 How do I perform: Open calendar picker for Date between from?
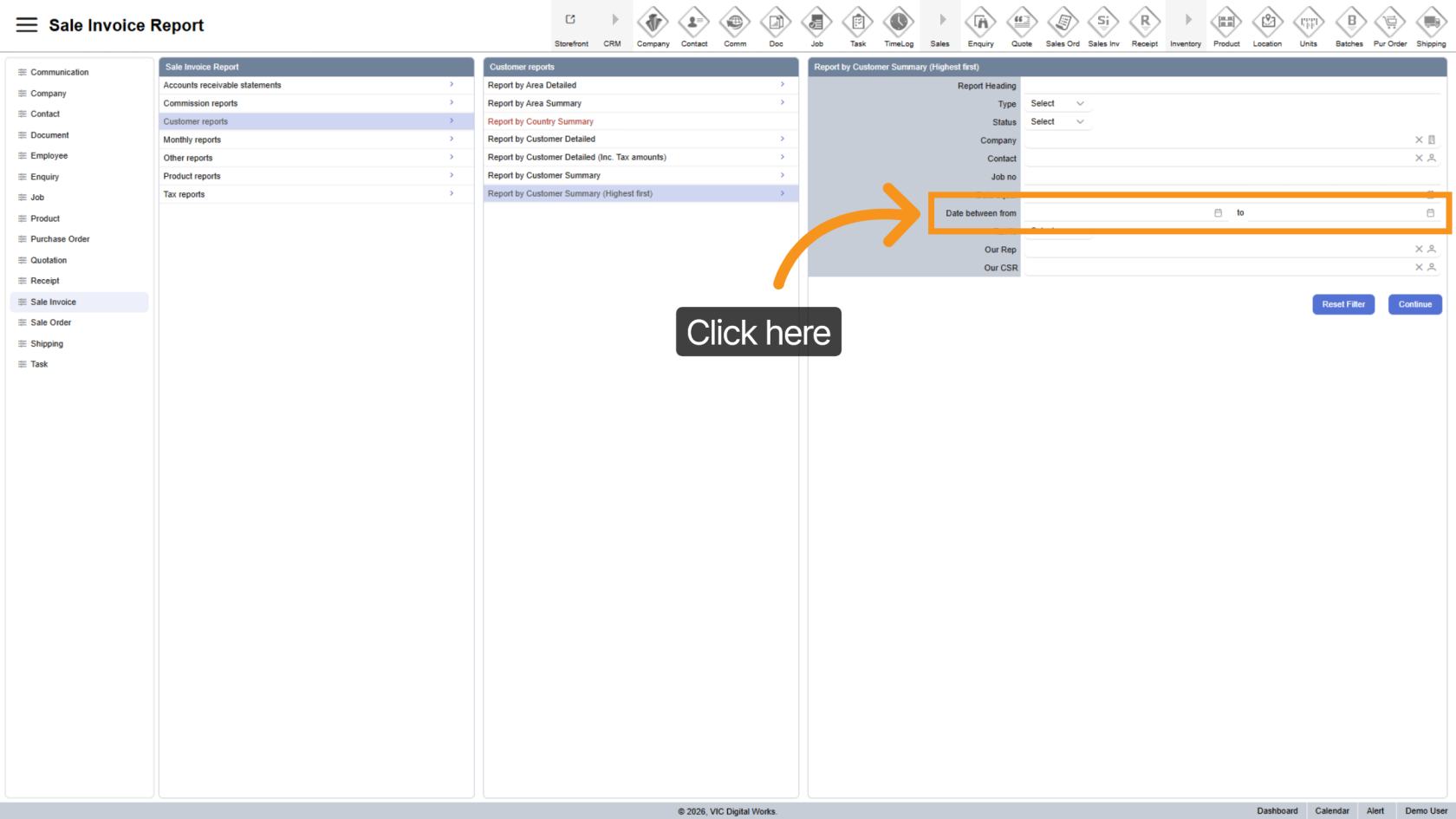pos(1218,213)
